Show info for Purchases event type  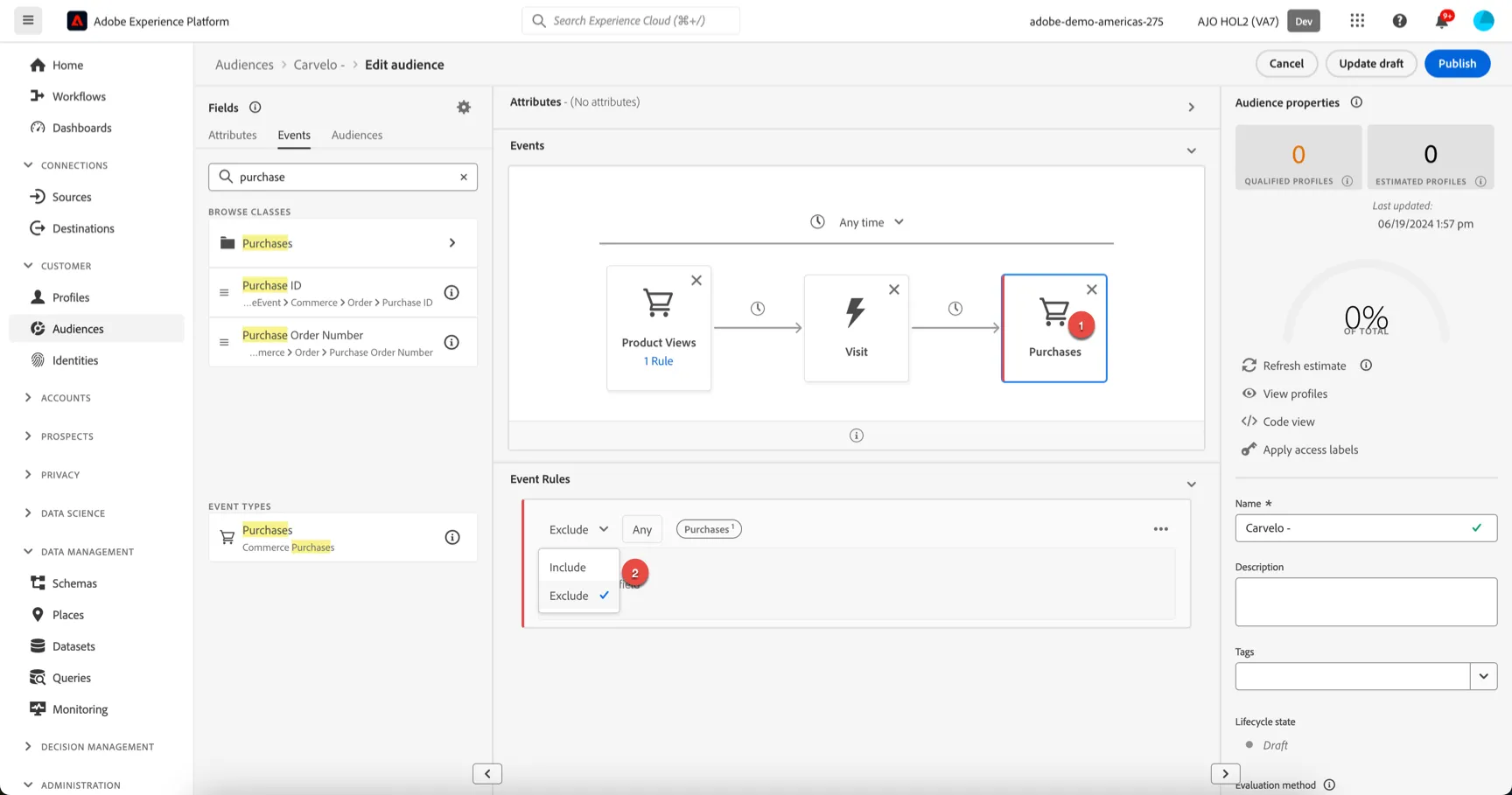[452, 537]
